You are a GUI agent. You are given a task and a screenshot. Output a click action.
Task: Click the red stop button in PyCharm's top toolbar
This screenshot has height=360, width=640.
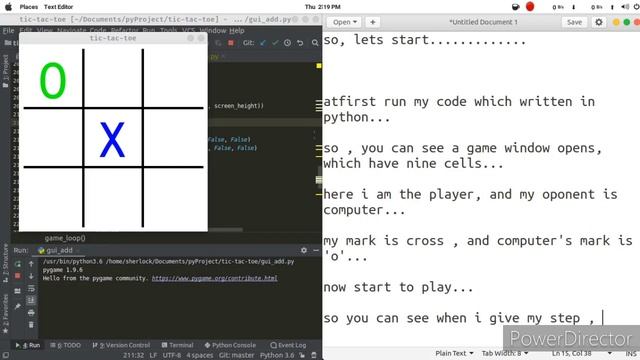coord(231,42)
